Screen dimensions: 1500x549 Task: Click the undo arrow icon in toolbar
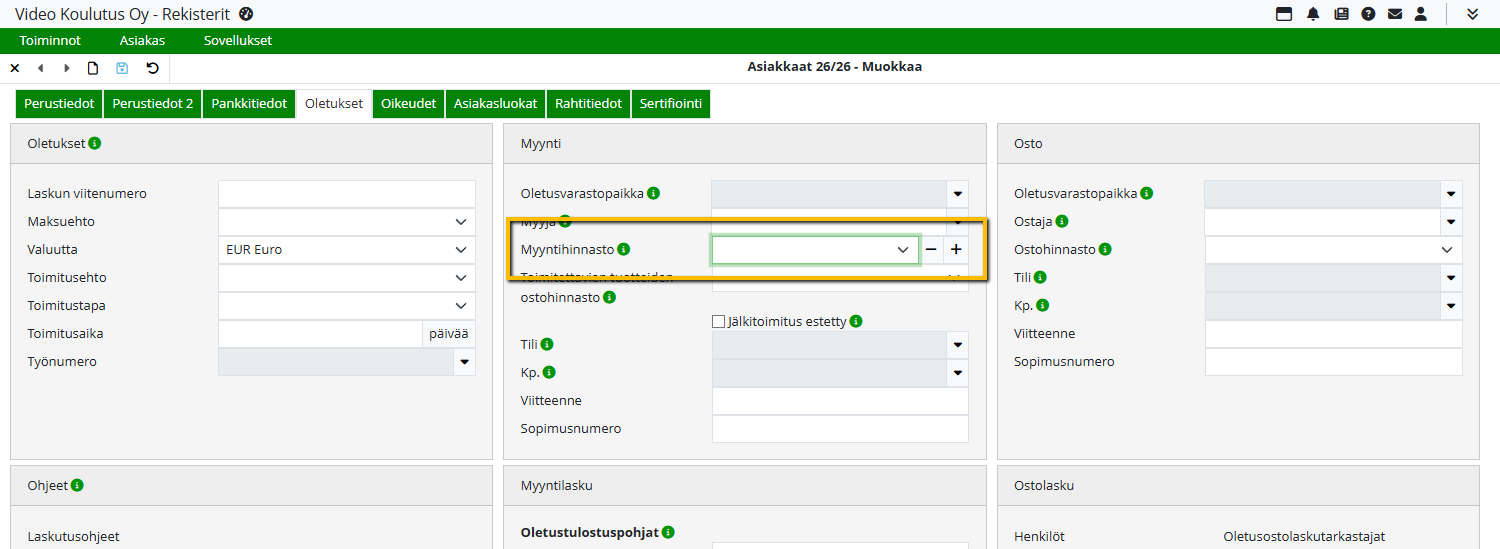[152, 68]
